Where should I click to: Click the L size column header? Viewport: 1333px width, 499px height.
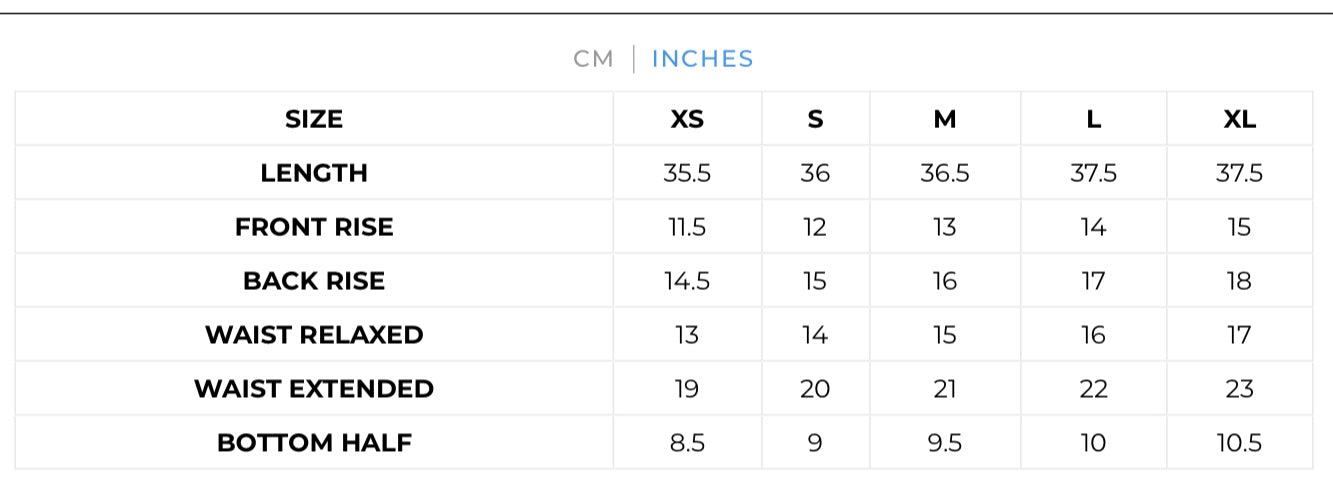coord(1093,119)
